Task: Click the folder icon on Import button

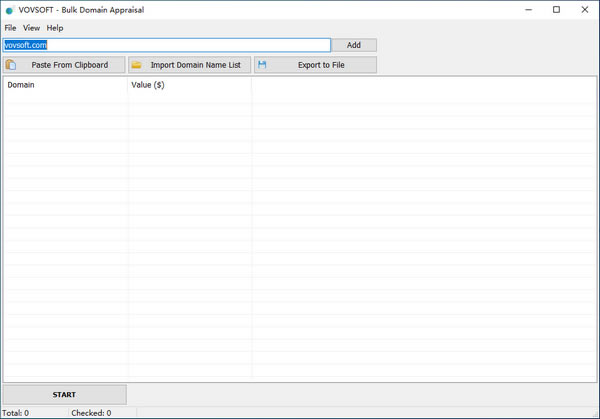Action: pos(136,65)
